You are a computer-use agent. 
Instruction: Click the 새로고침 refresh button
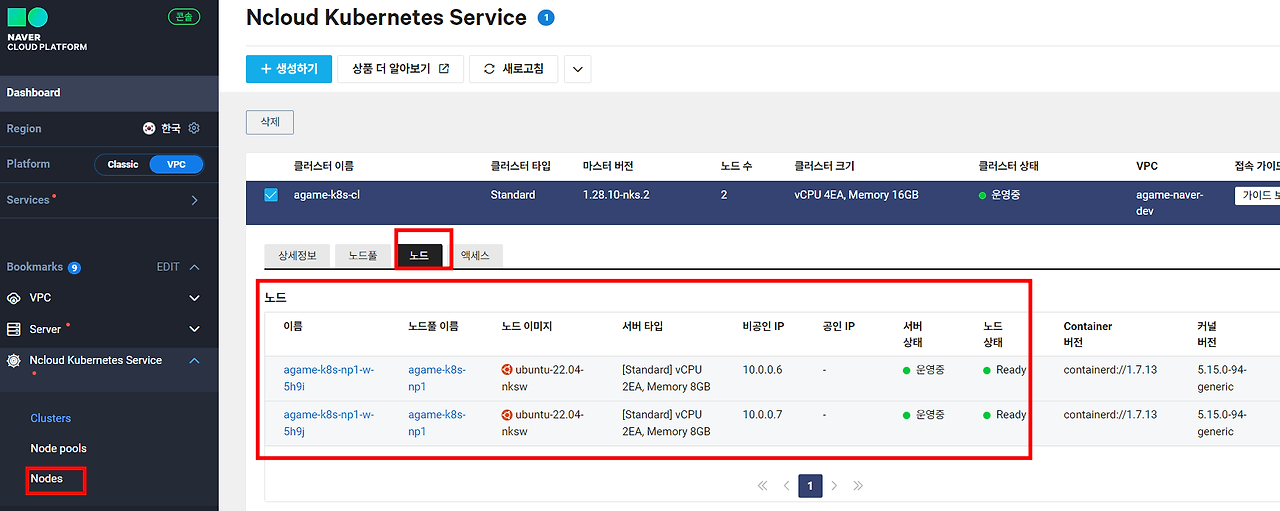[514, 69]
